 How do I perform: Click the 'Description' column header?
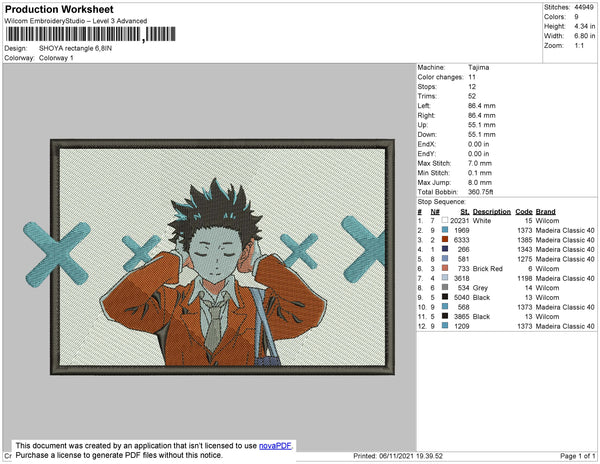pyautogui.click(x=492, y=212)
